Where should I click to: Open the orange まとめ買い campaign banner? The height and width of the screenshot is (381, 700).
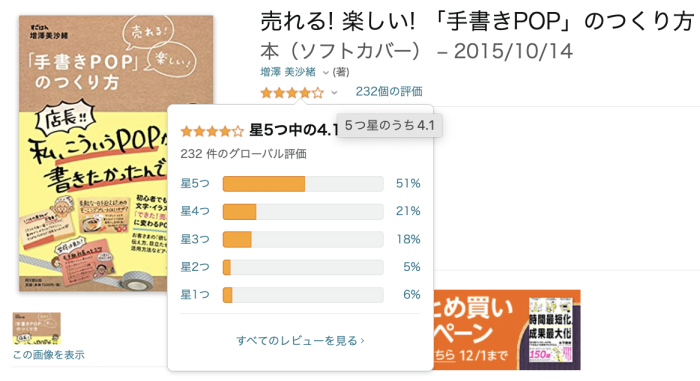[x=506, y=330]
